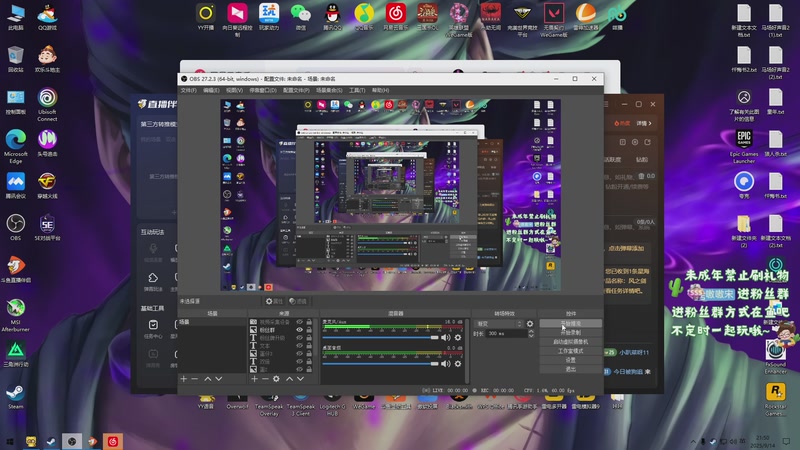The height and width of the screenshot is (450, 800).
Task: Adjust 桌面音频 volume slider
Action: tap(380, 363)
